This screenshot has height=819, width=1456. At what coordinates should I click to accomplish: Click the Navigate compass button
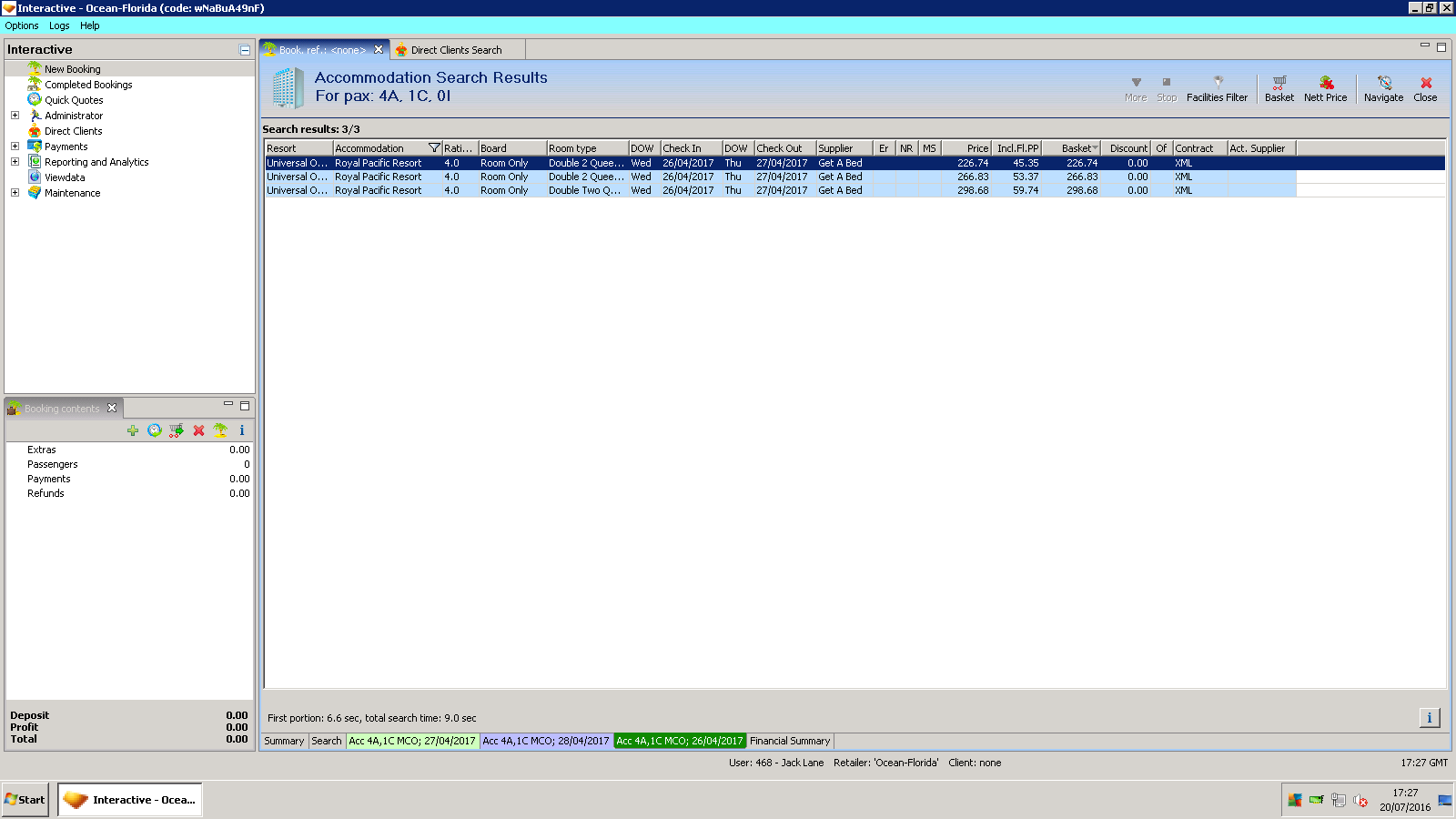tap(1383, 88)
